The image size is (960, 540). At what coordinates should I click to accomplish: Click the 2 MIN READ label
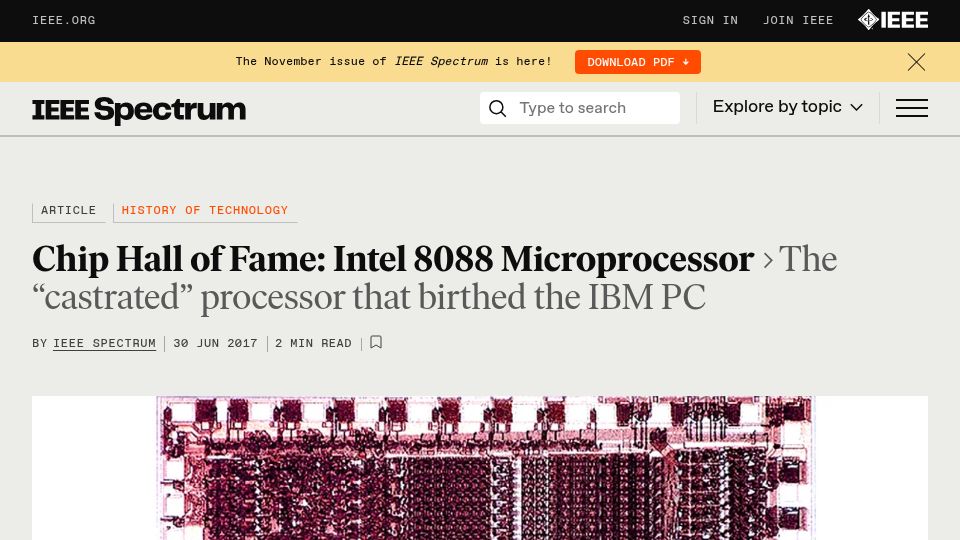(313, 343)
